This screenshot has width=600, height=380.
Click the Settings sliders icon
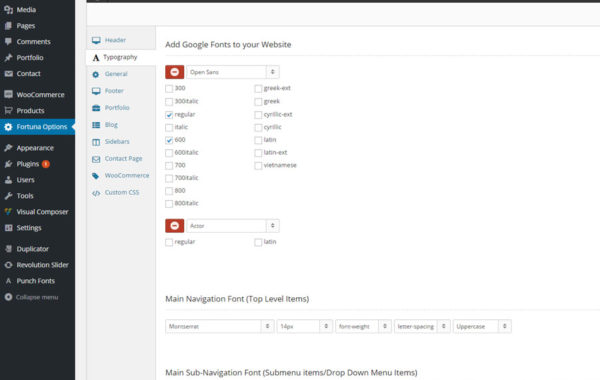8,228
